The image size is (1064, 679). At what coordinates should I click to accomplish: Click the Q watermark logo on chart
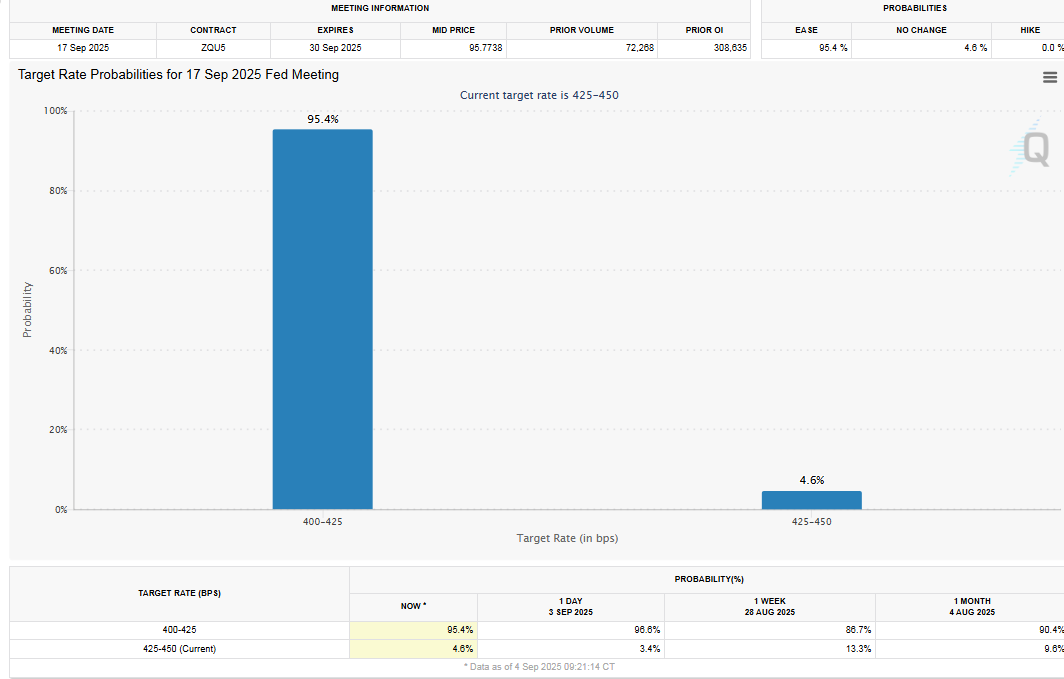[x=1033, y=150]
